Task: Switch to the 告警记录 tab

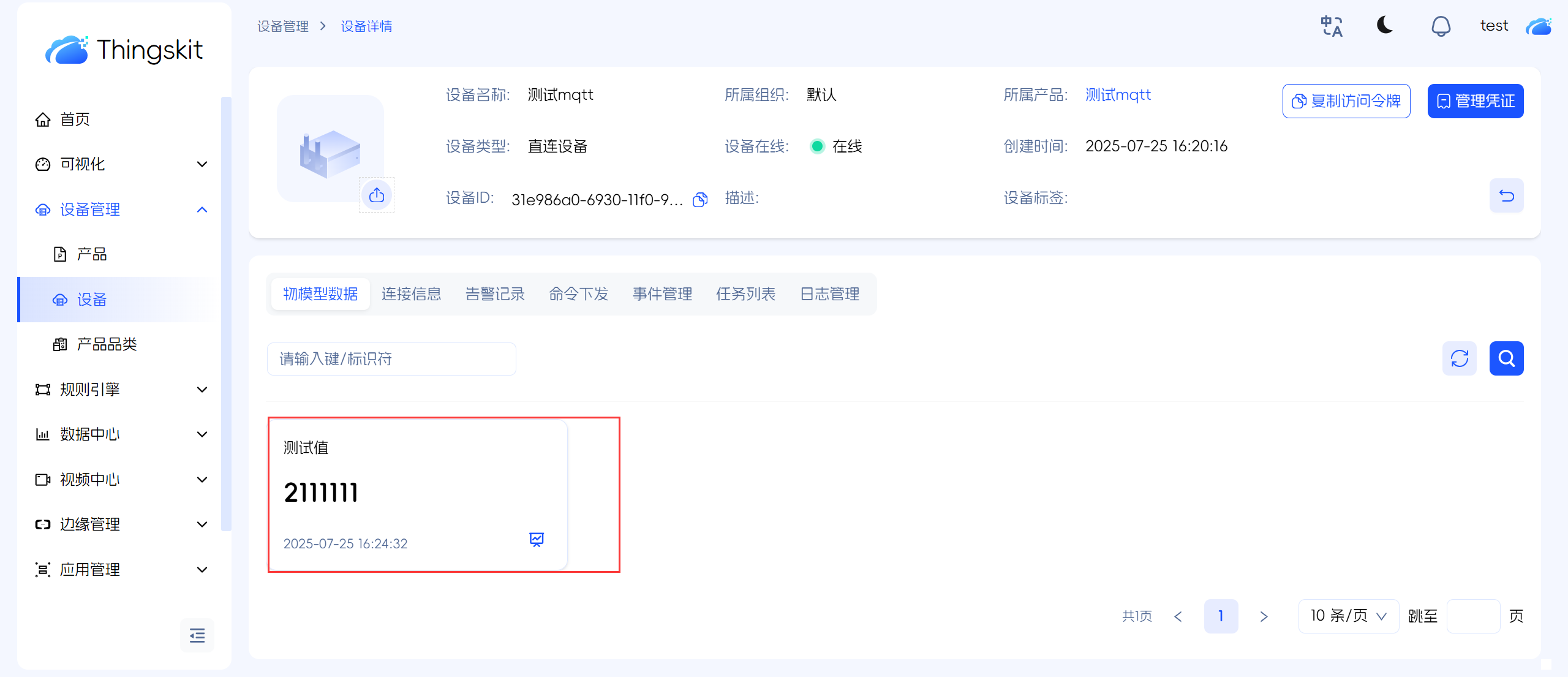Action: [495, 294]
